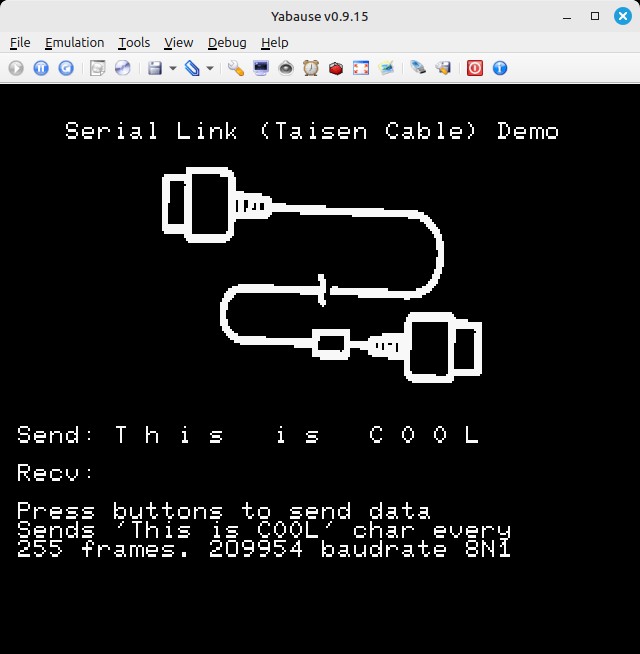Take a screenshot with the picture icon

click(386, 68)
